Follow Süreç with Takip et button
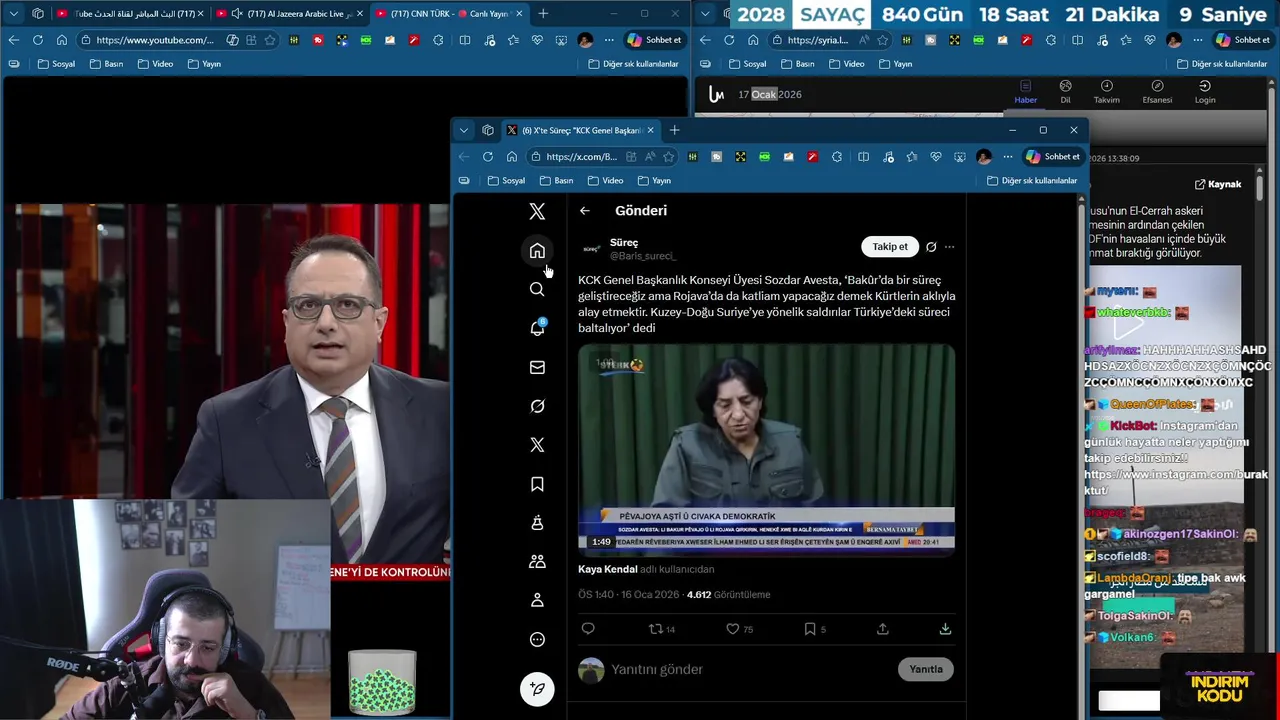Image resolution: width=1280 pixels, height=720 pixels. 890,247
